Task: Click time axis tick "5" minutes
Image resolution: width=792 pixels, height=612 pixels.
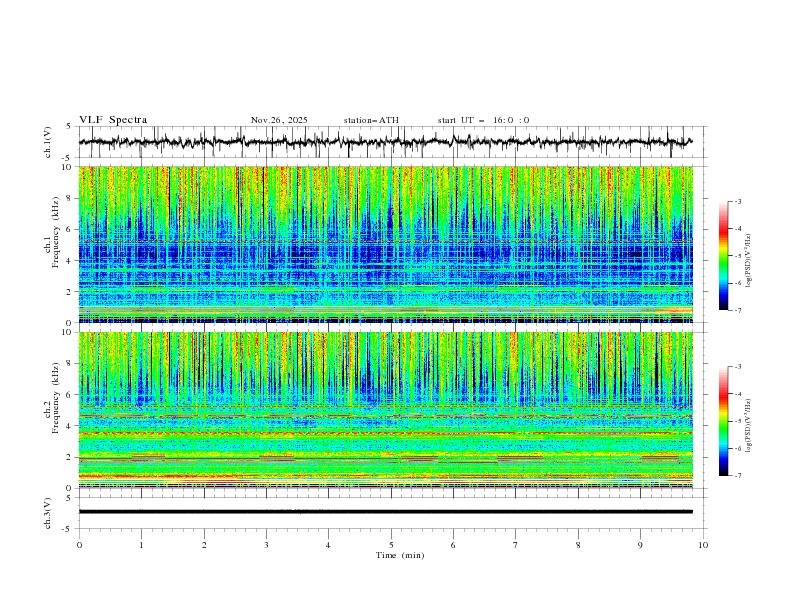Action: click(391, 545)
